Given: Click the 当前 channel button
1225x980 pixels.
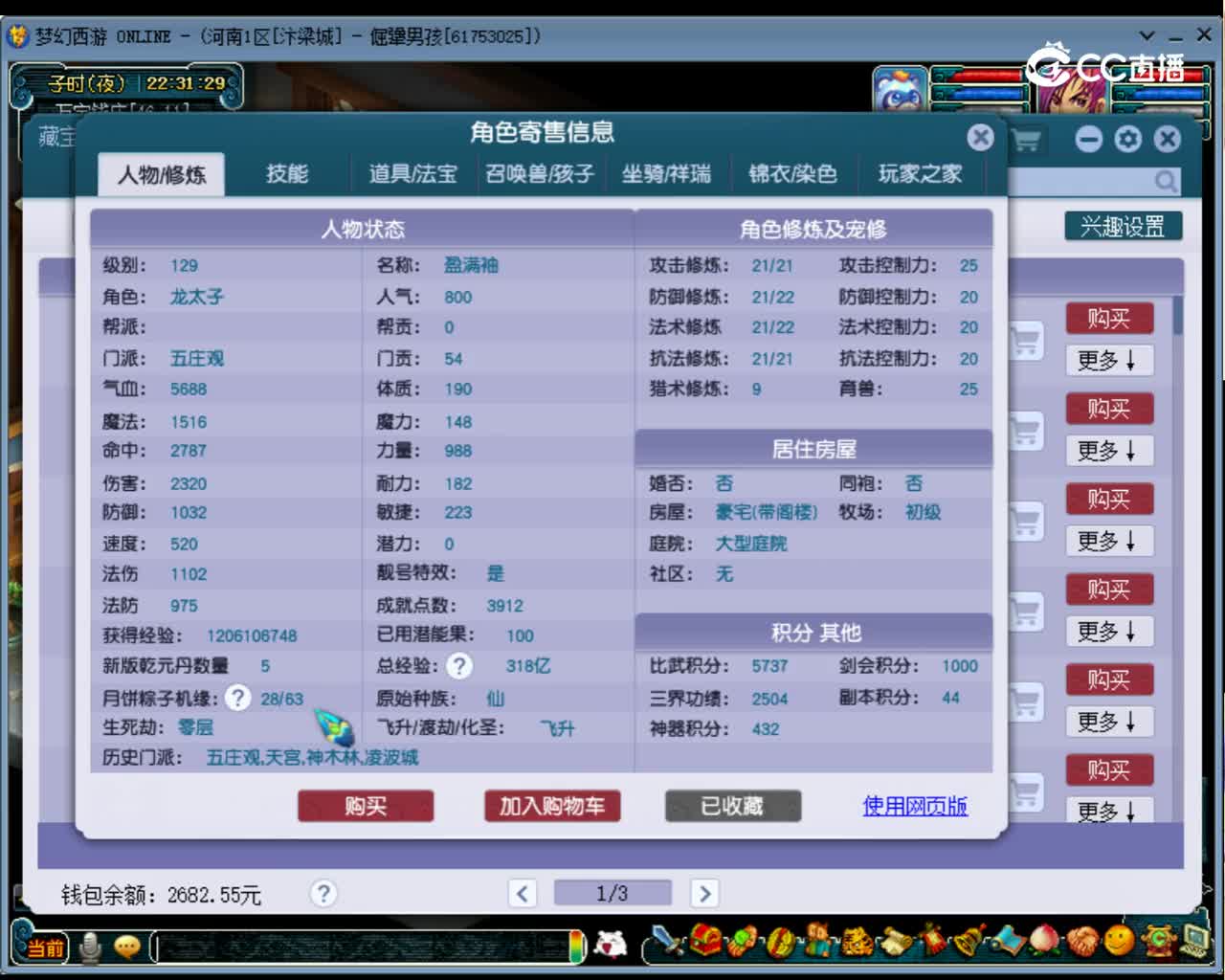Looking at the screenshot, I should (44, 947).
